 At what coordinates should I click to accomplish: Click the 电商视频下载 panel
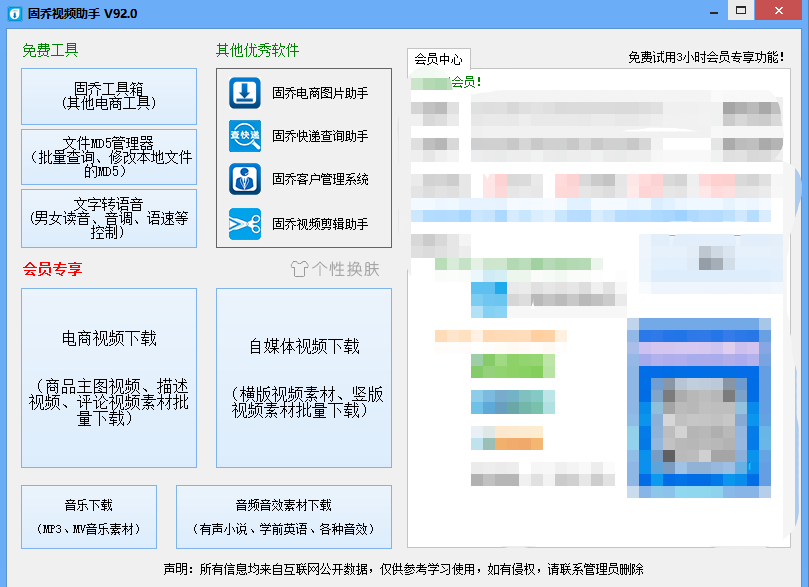[110, 380]
